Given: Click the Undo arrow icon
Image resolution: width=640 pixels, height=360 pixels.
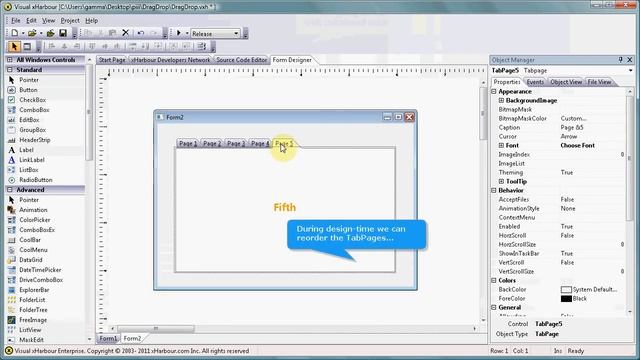Looking at the screenshot, I should tap(141, 33).
